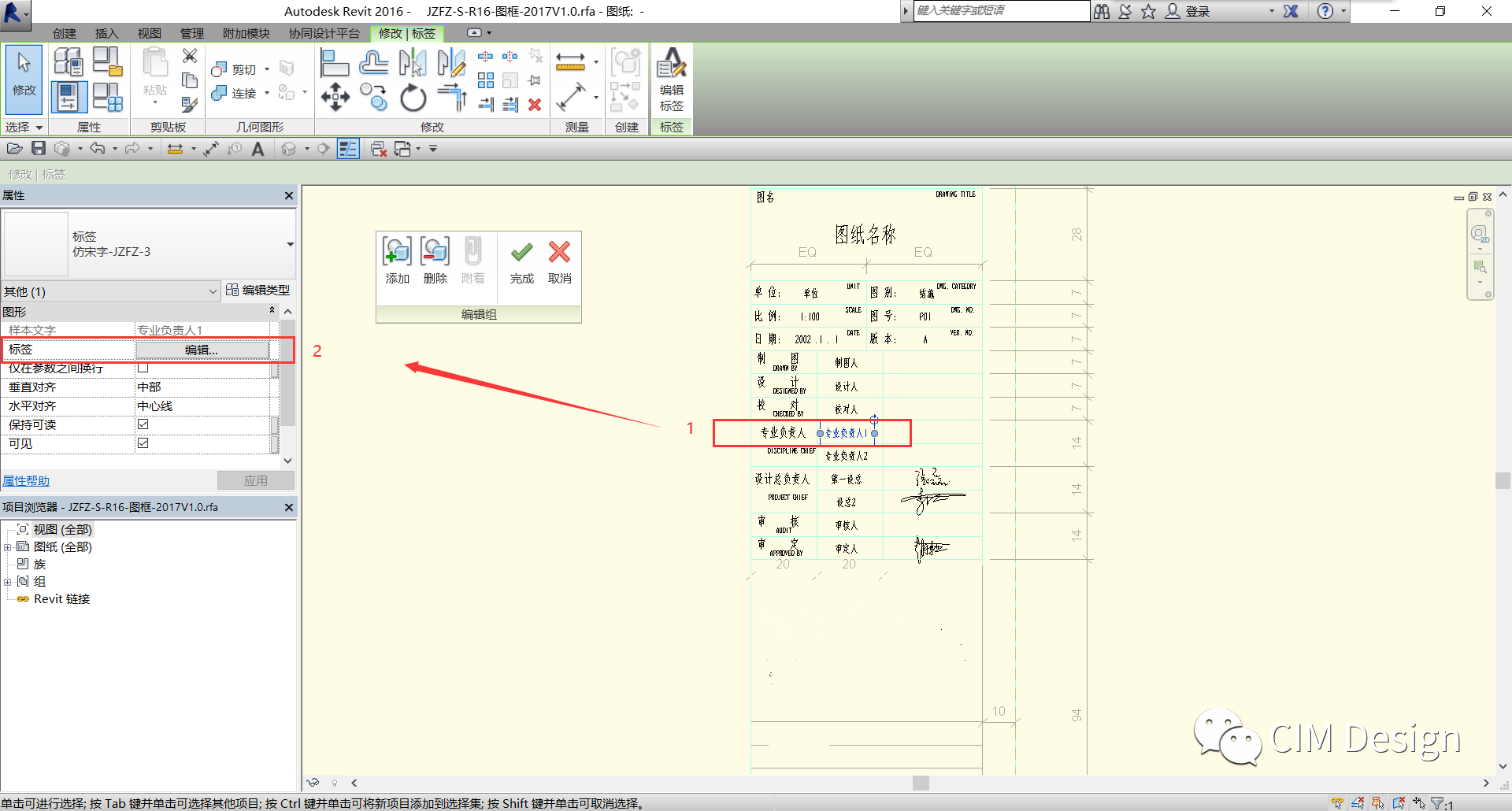Click the 编辑... button for 标签
The image size is (1512, 811).
click(202, 350)
